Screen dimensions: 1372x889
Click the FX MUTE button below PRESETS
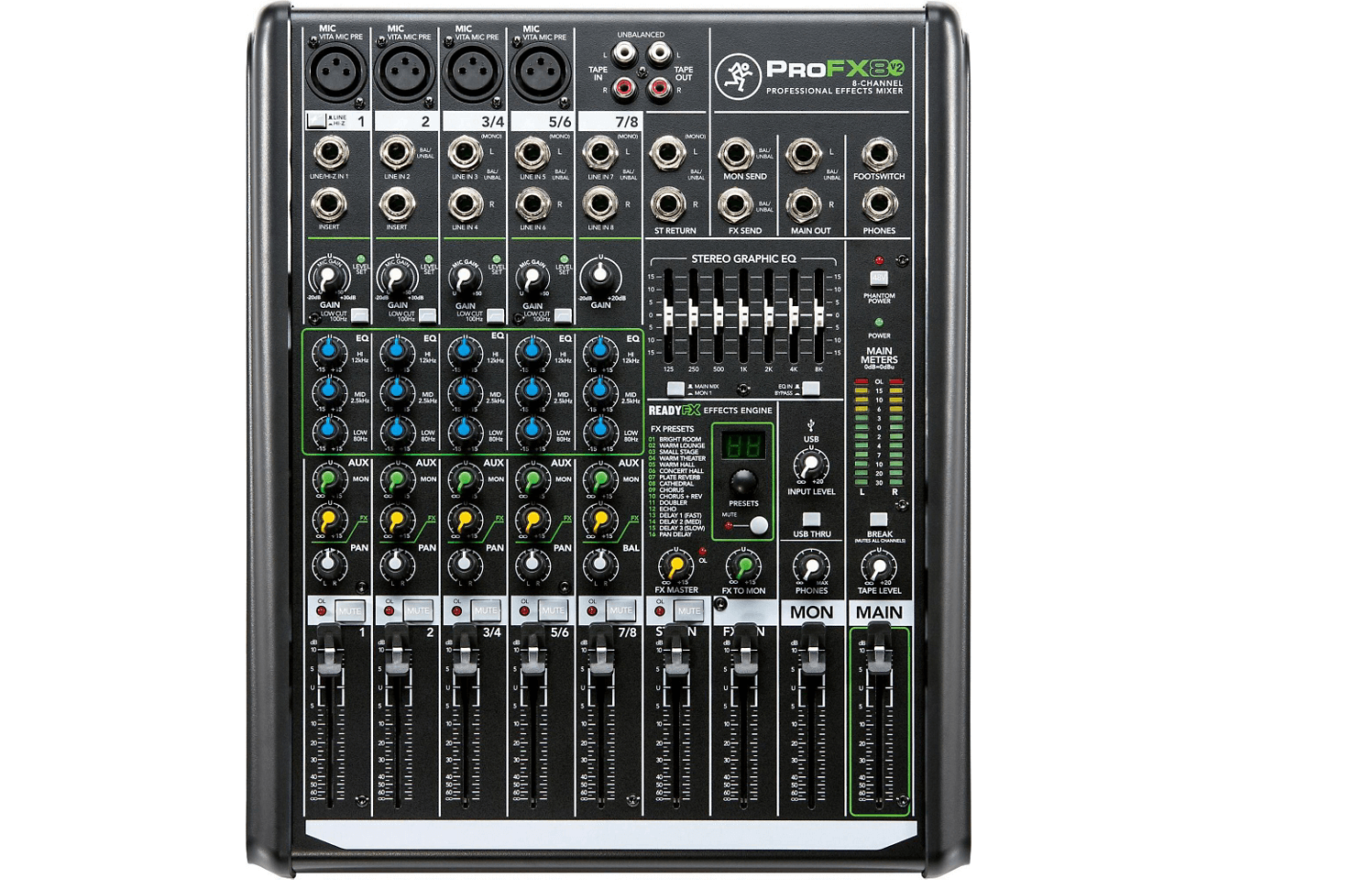758,525
